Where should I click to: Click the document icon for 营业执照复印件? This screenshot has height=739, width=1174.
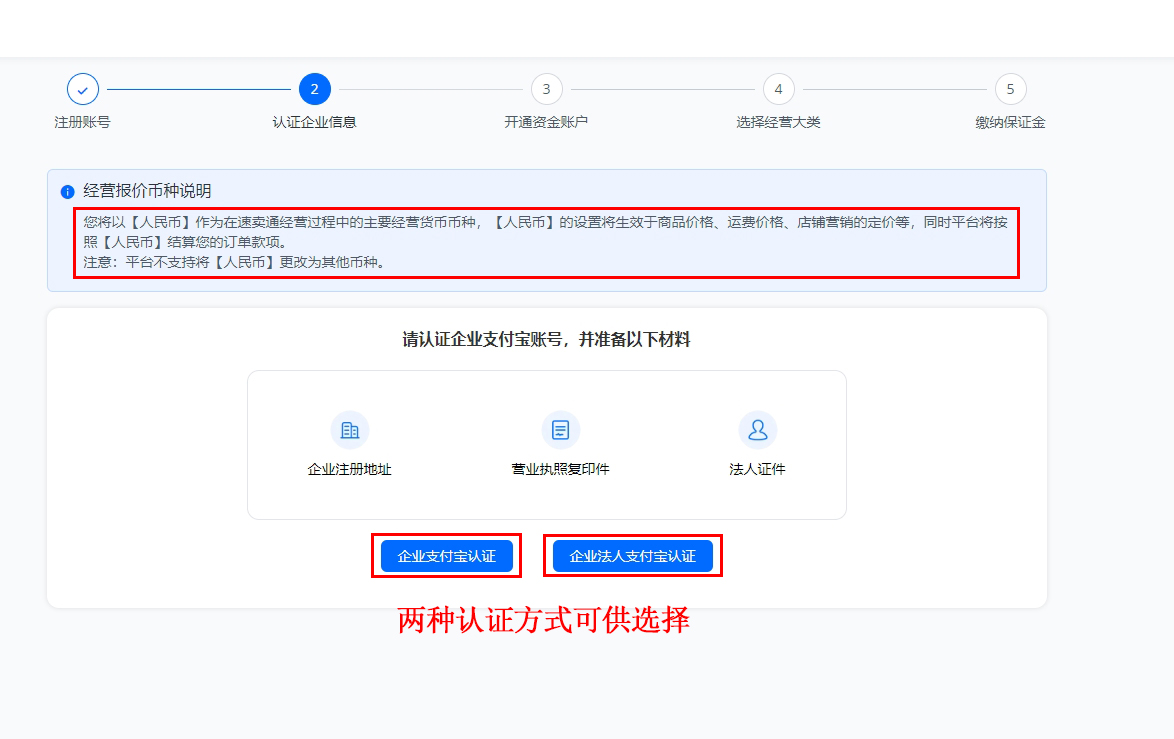pyautogui.click(x=560, y=430)
